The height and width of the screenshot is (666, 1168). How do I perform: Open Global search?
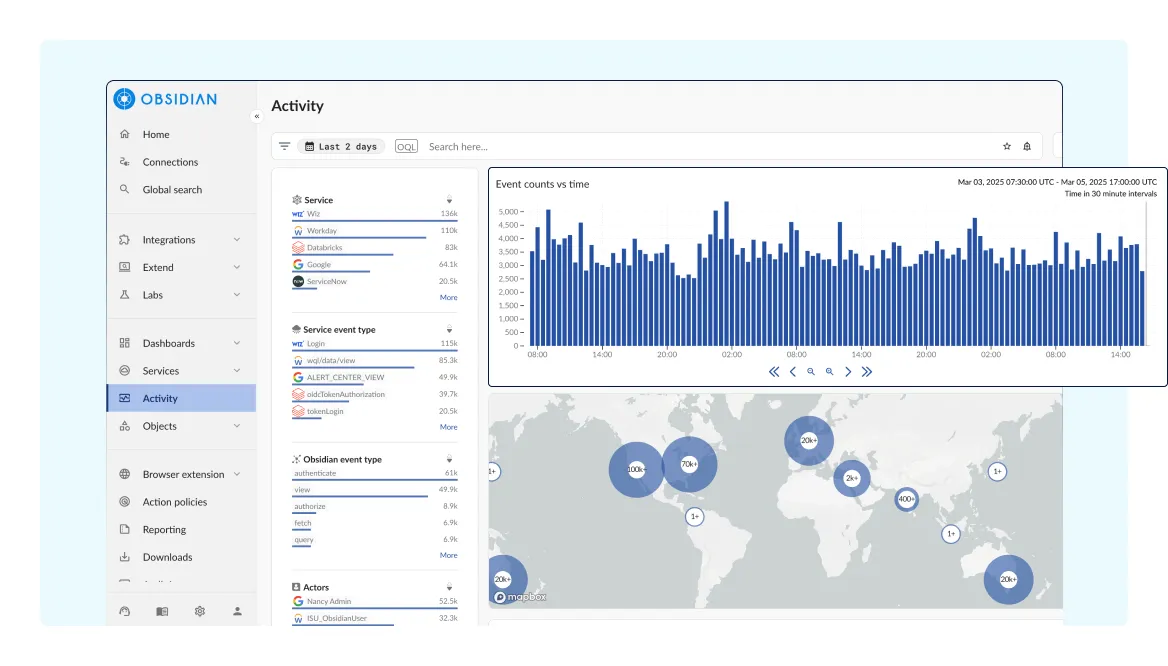click(172, 189)
